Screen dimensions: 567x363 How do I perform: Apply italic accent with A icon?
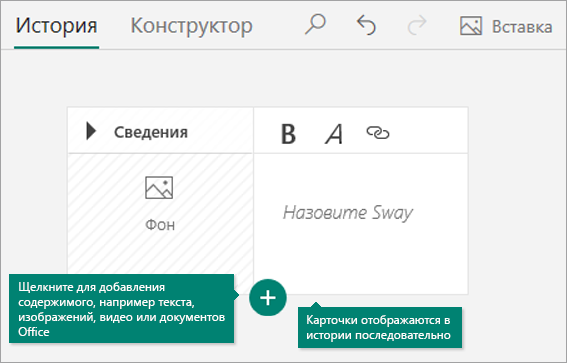pos(334,134)
